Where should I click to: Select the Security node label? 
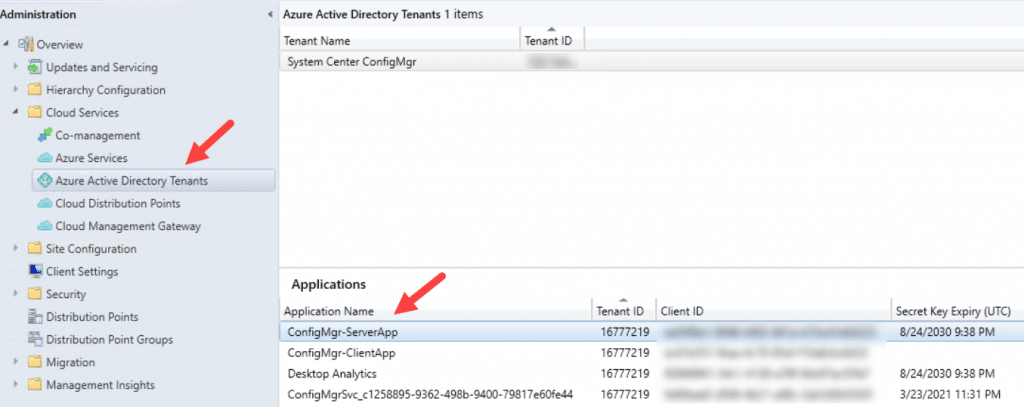coord(66,294)
